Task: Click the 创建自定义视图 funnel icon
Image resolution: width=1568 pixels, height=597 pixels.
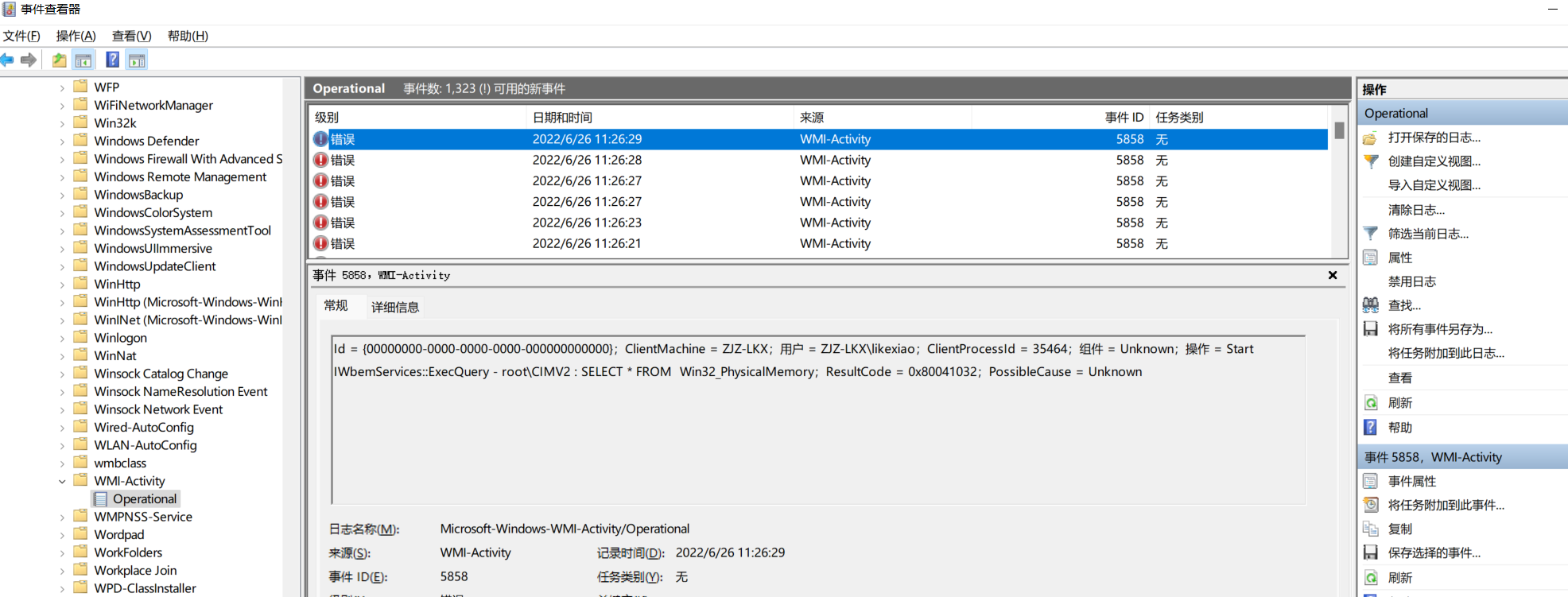Action: 1370,161
